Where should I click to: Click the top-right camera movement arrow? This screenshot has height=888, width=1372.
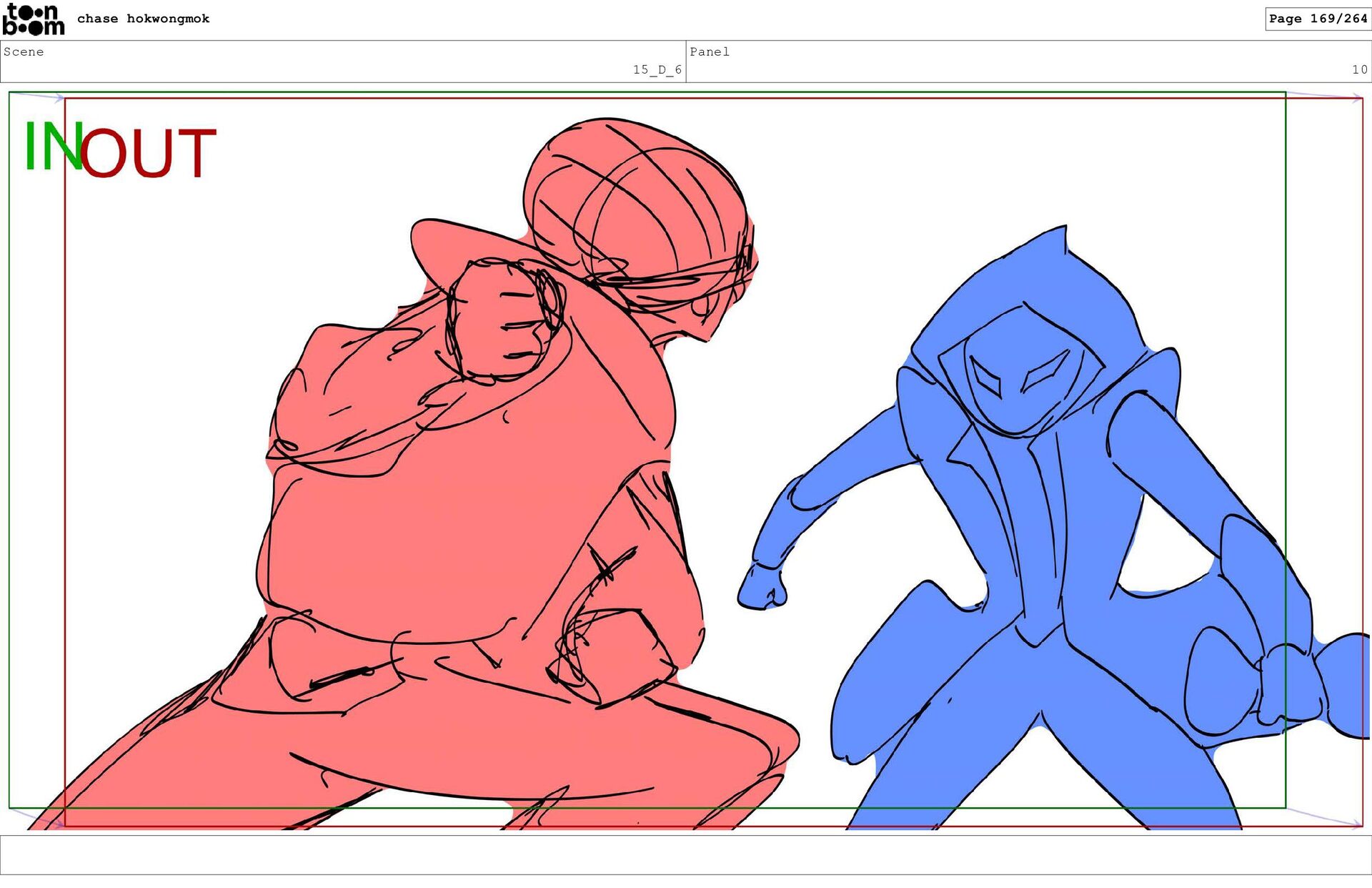click(1326, 96)
